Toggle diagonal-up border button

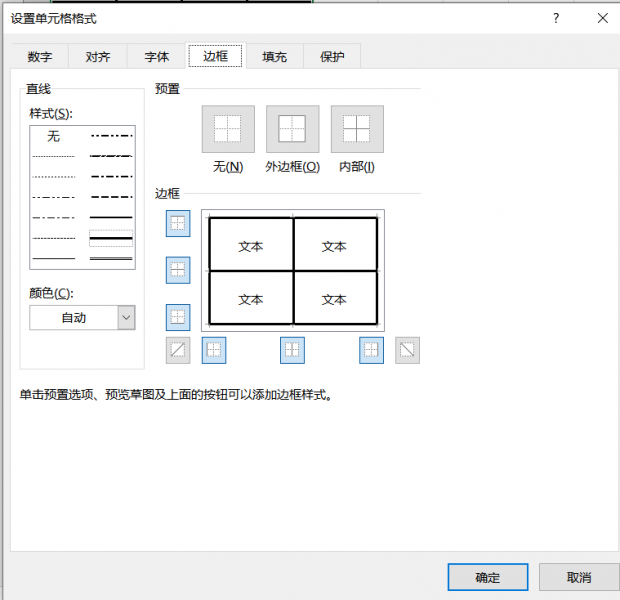(178, 350)
